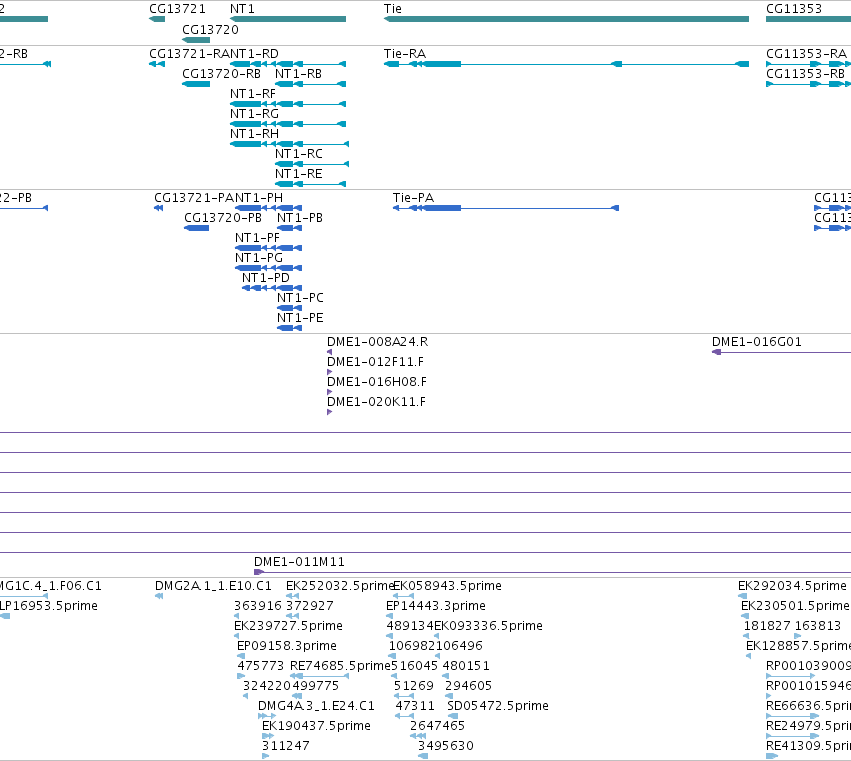851x761 pixels.
Task: Select protein NT1-PG
Action: [x=269, y=268]
